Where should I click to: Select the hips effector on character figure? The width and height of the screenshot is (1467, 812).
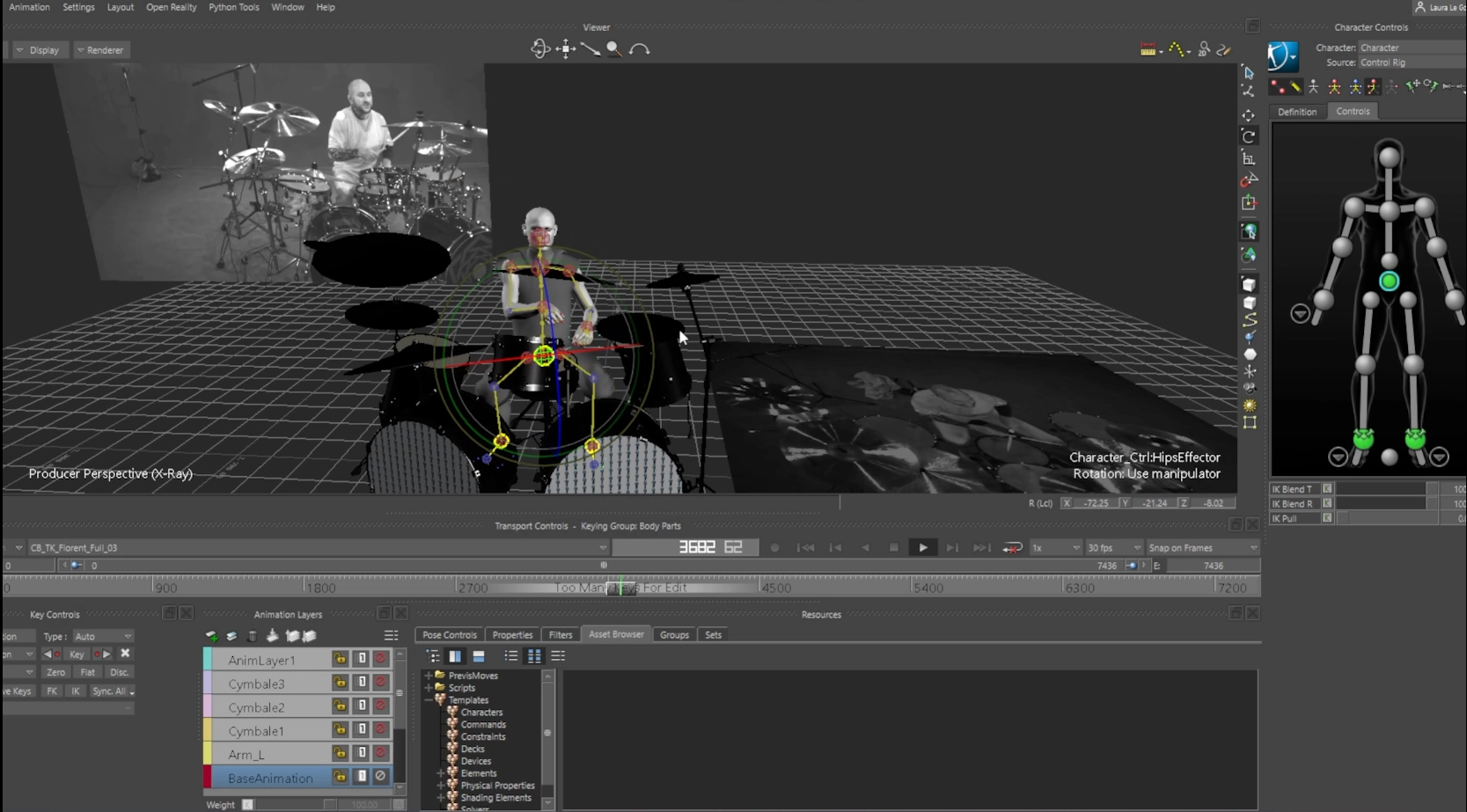click(x=1389, y=282)
